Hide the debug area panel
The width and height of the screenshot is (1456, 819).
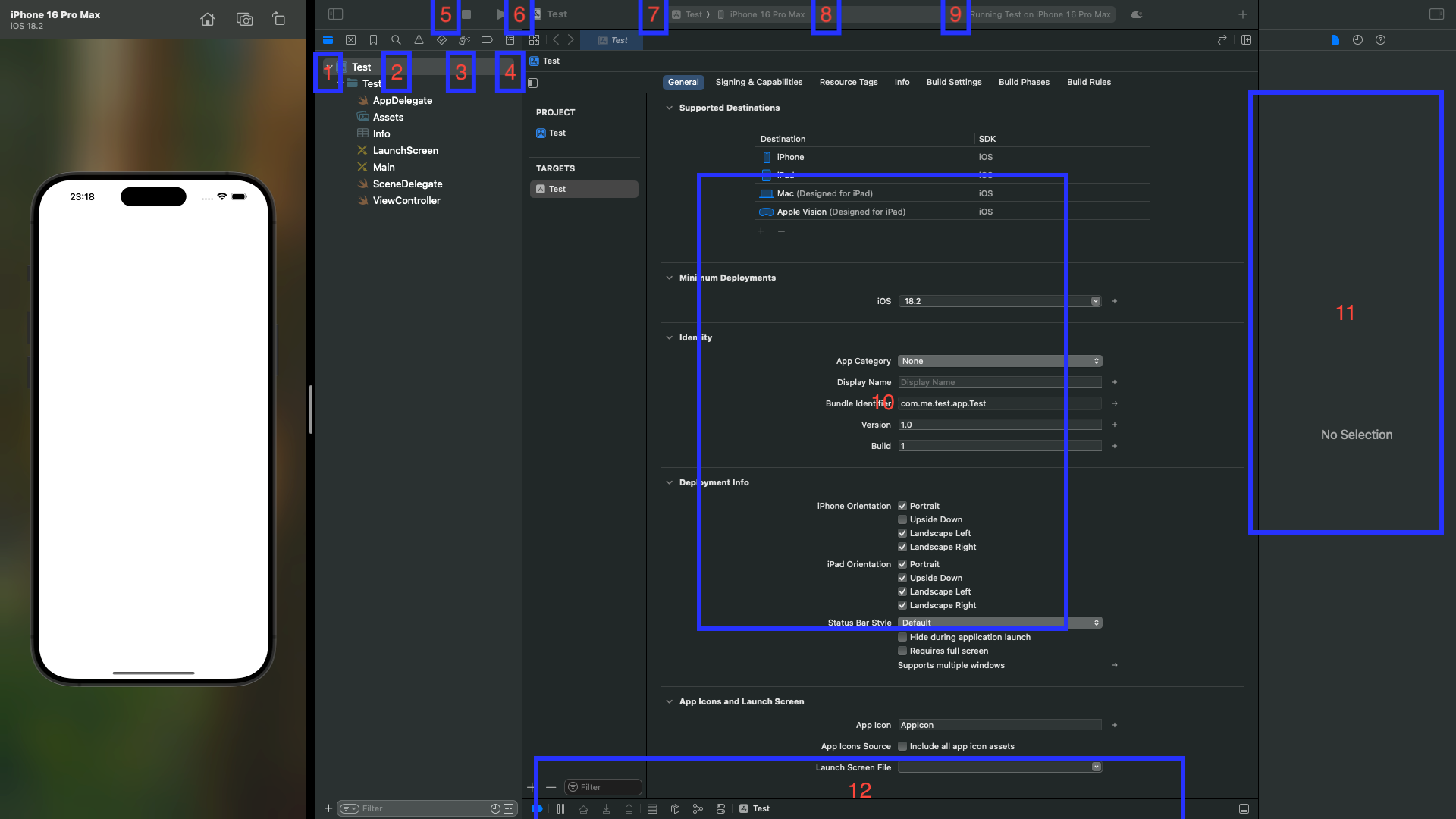click(x=1244, y=808)
